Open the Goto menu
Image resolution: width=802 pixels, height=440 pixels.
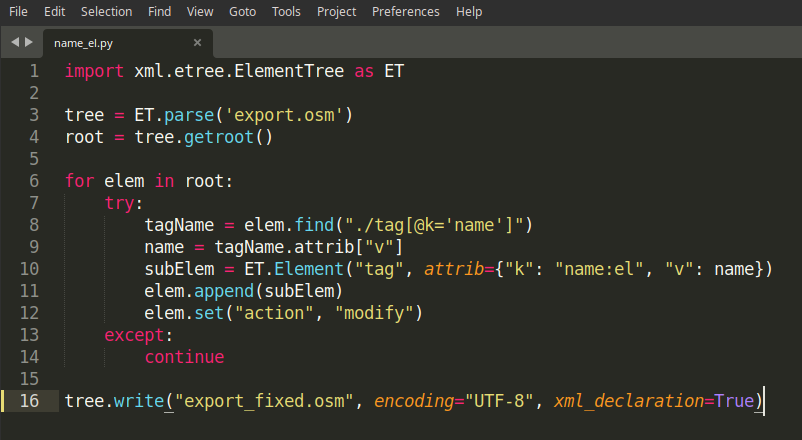click(x=242, y=12)
